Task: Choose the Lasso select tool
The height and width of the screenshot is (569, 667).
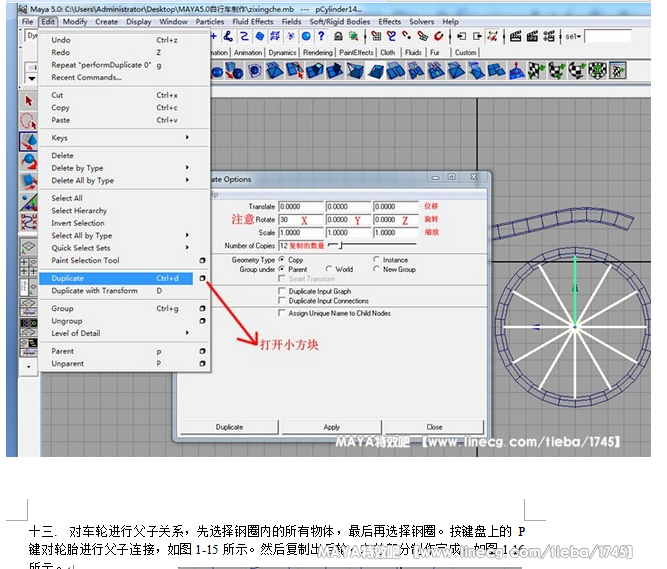Action: point(29,121)
